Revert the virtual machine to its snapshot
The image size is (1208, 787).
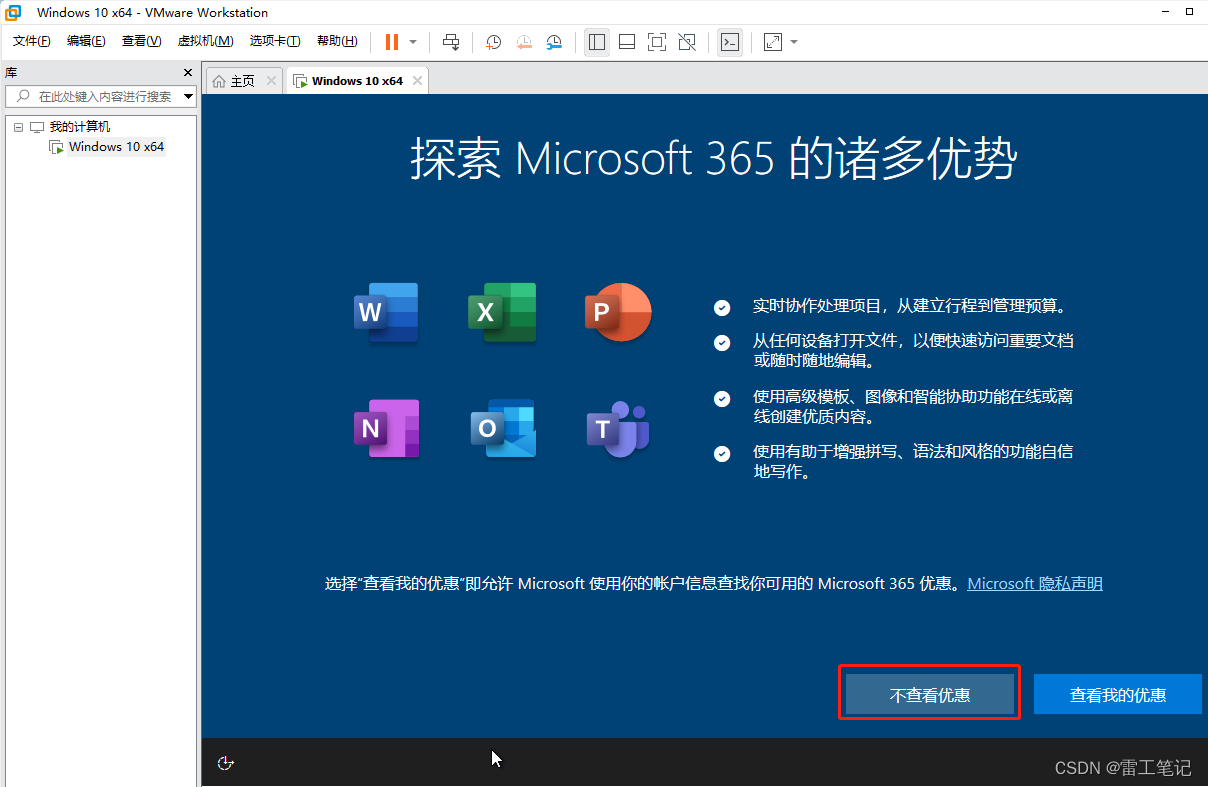(x=524, y=42)
